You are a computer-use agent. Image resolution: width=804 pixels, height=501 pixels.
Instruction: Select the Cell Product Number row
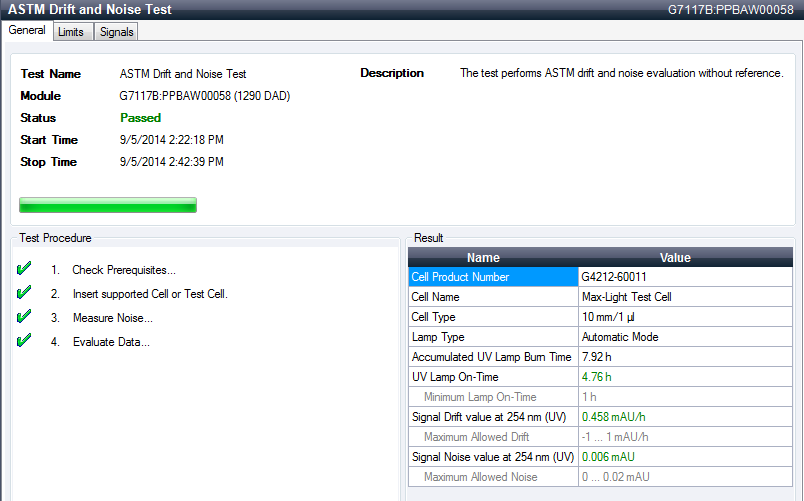pos(493,277)
